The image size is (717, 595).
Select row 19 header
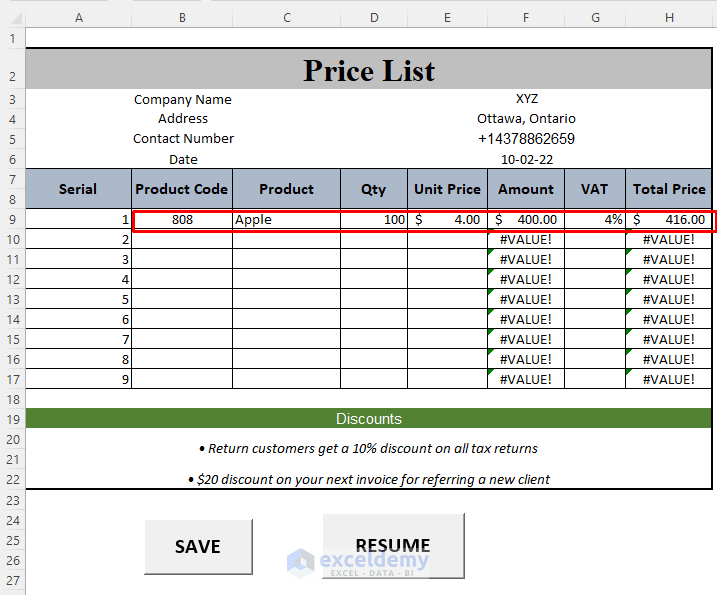[12, 419]
